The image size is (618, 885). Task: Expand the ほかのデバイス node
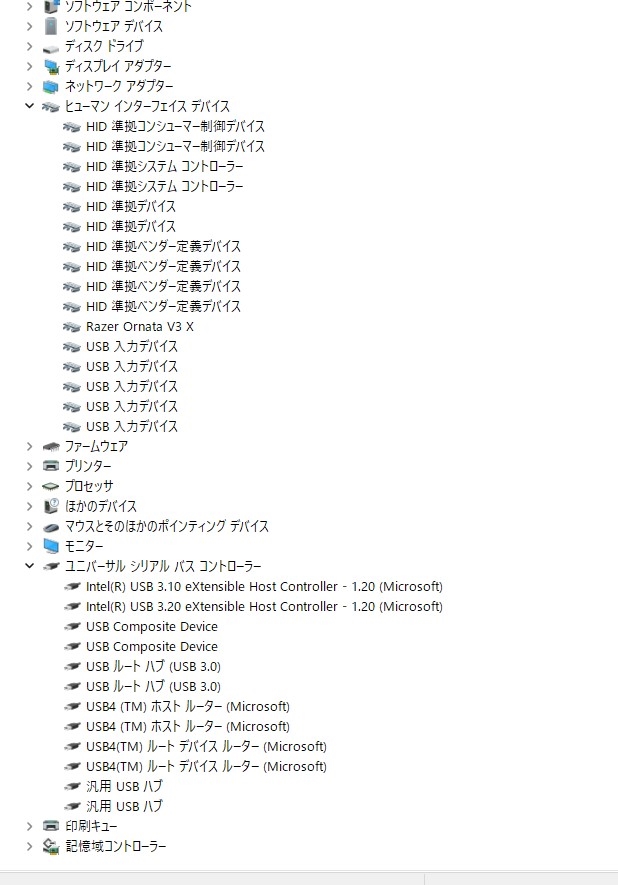[x=29, y=506]
